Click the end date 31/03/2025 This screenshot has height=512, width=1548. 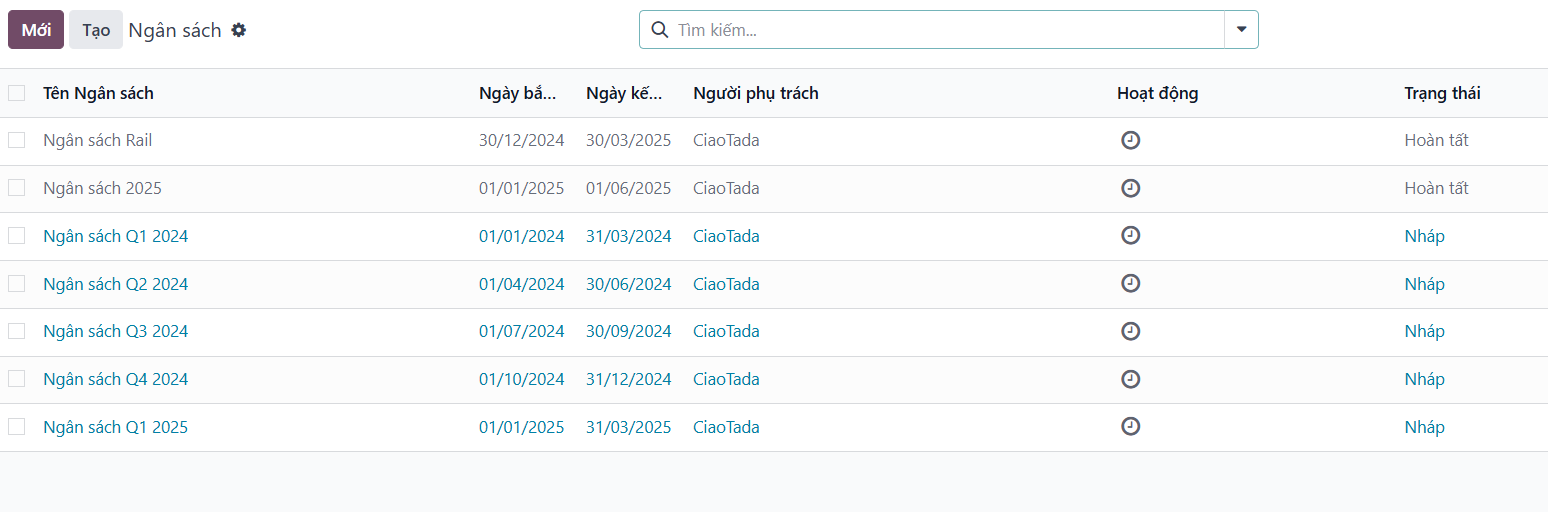point(628,427)
